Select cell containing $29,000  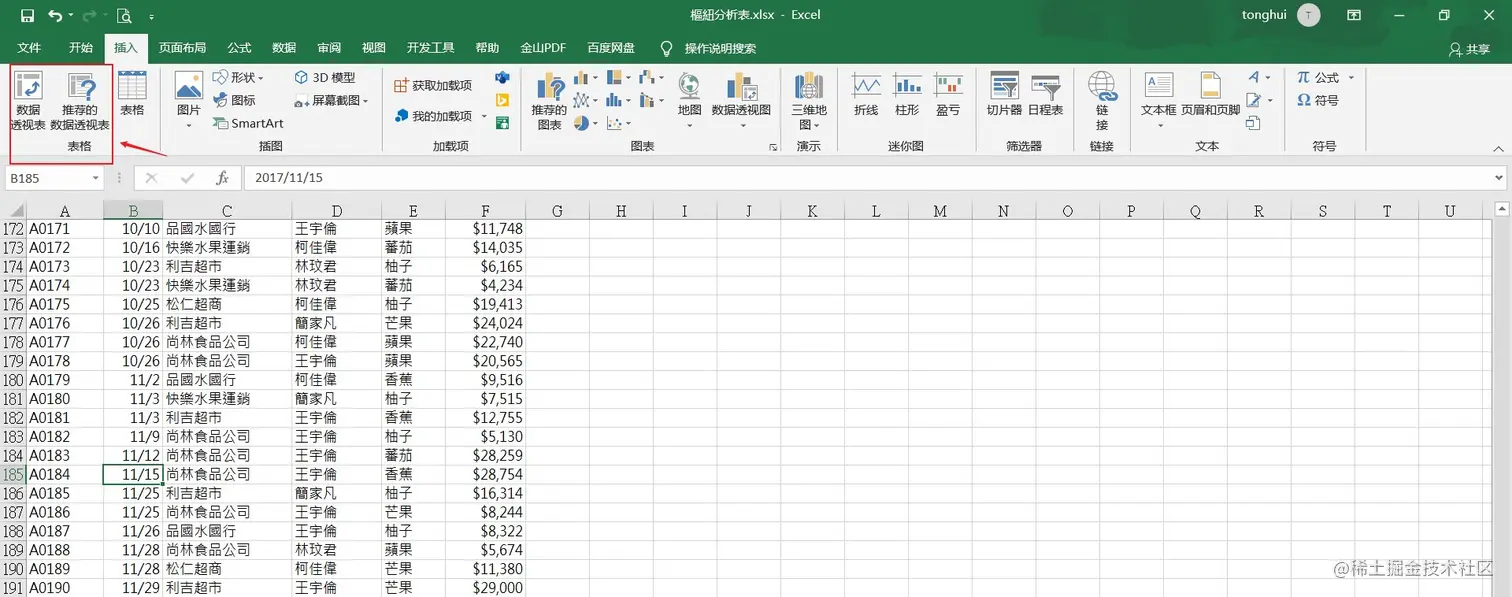tap(485, 588)
